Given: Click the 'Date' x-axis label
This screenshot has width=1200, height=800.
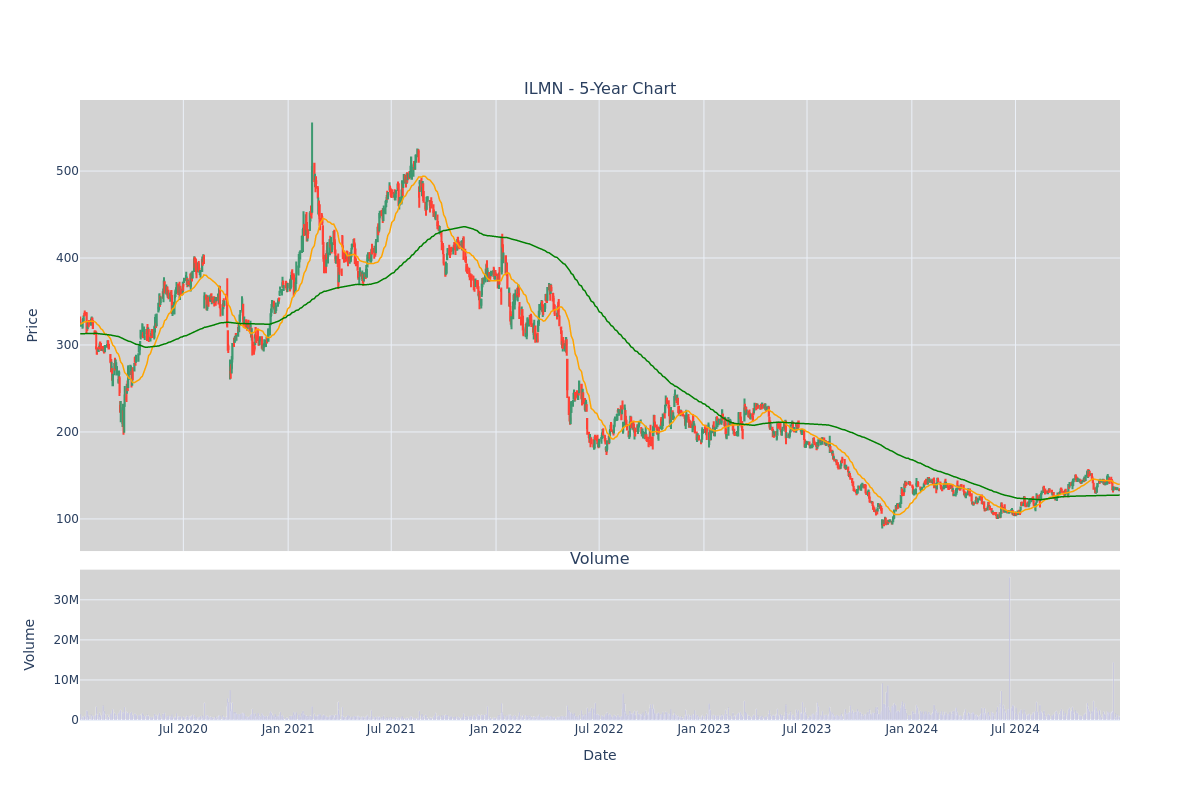Looking at the screenshot, I should [600, 755].
